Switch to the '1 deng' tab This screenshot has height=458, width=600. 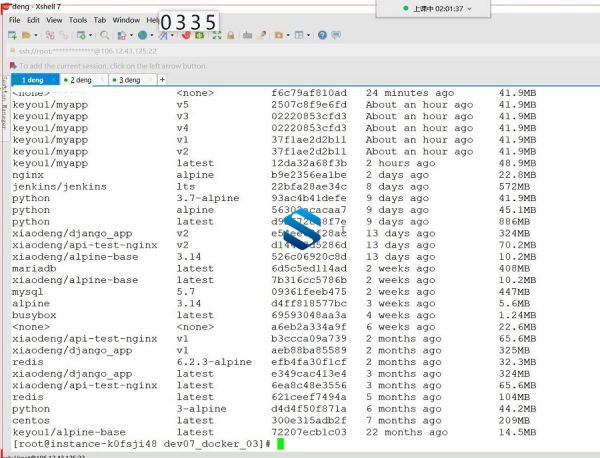click(33, 80)
